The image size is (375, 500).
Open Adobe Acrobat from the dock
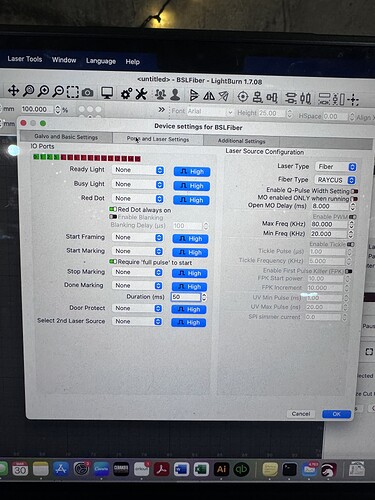click(161, 469)
